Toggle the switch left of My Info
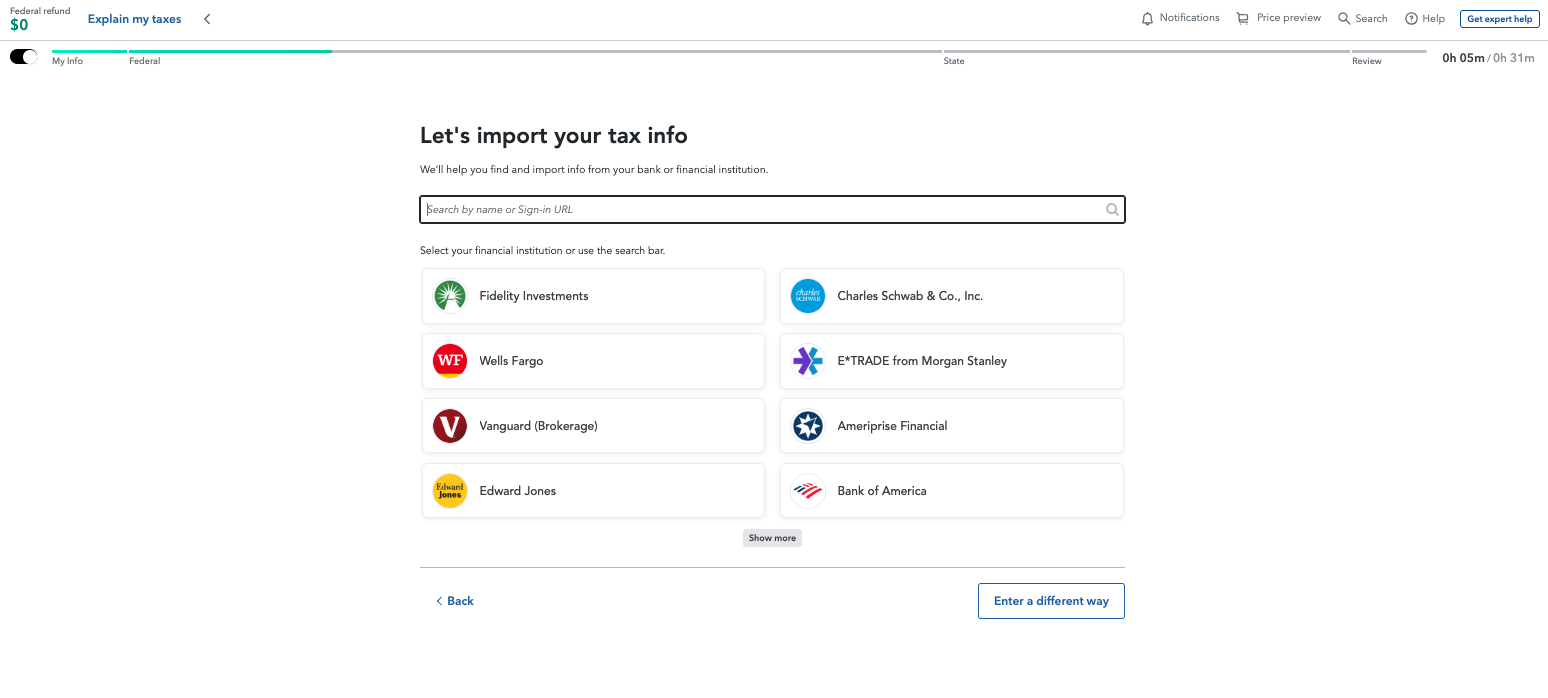 coord(23,57)
